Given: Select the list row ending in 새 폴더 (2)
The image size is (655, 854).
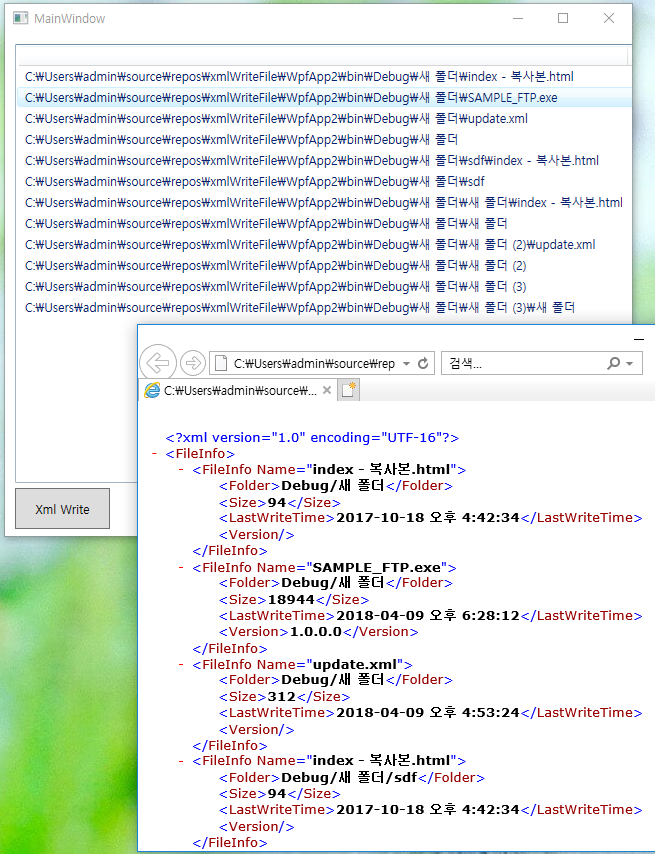Looking at the screenshot, I should coord(324,266).
